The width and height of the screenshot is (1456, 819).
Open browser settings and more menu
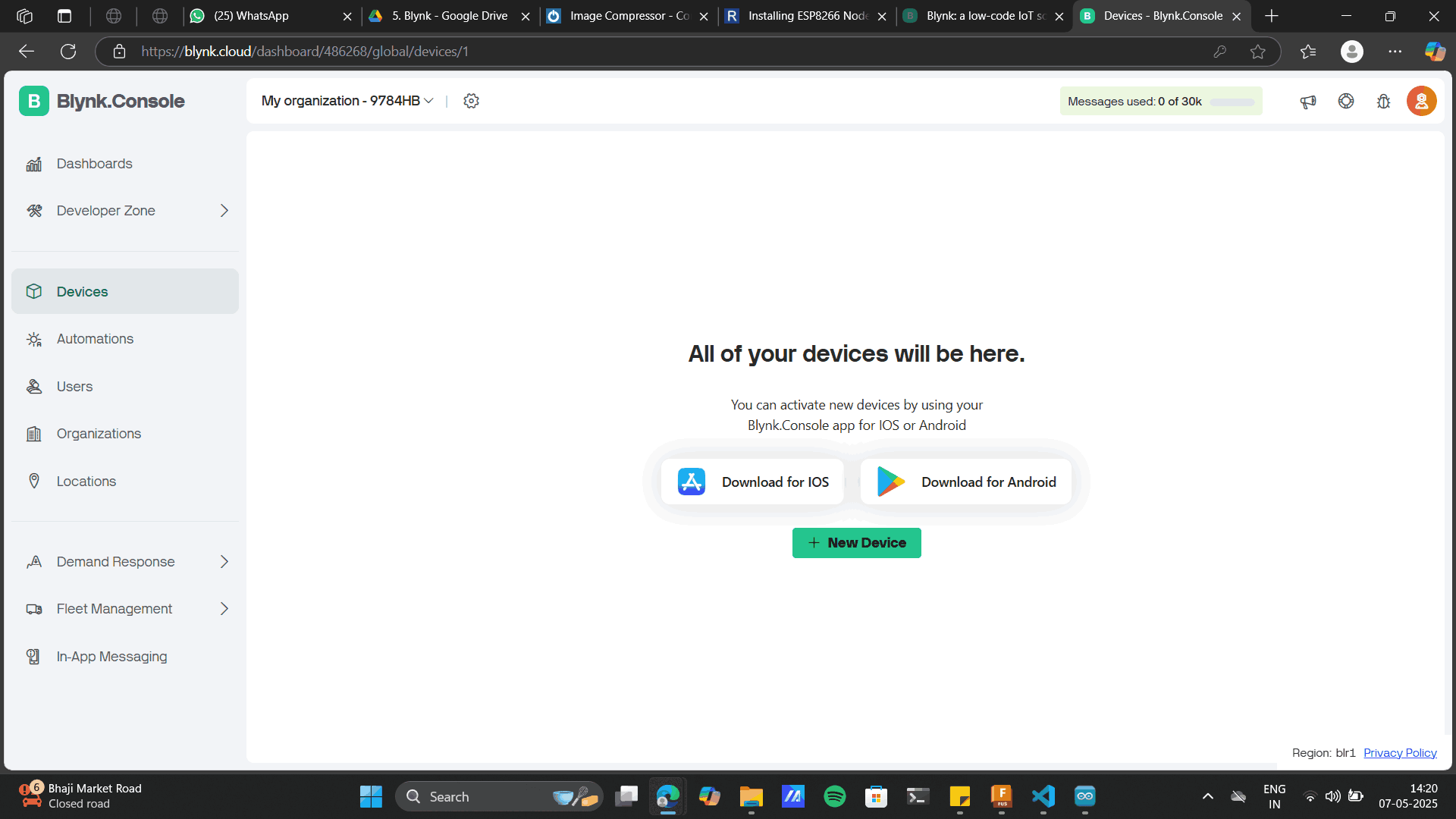click(1395, 52)
